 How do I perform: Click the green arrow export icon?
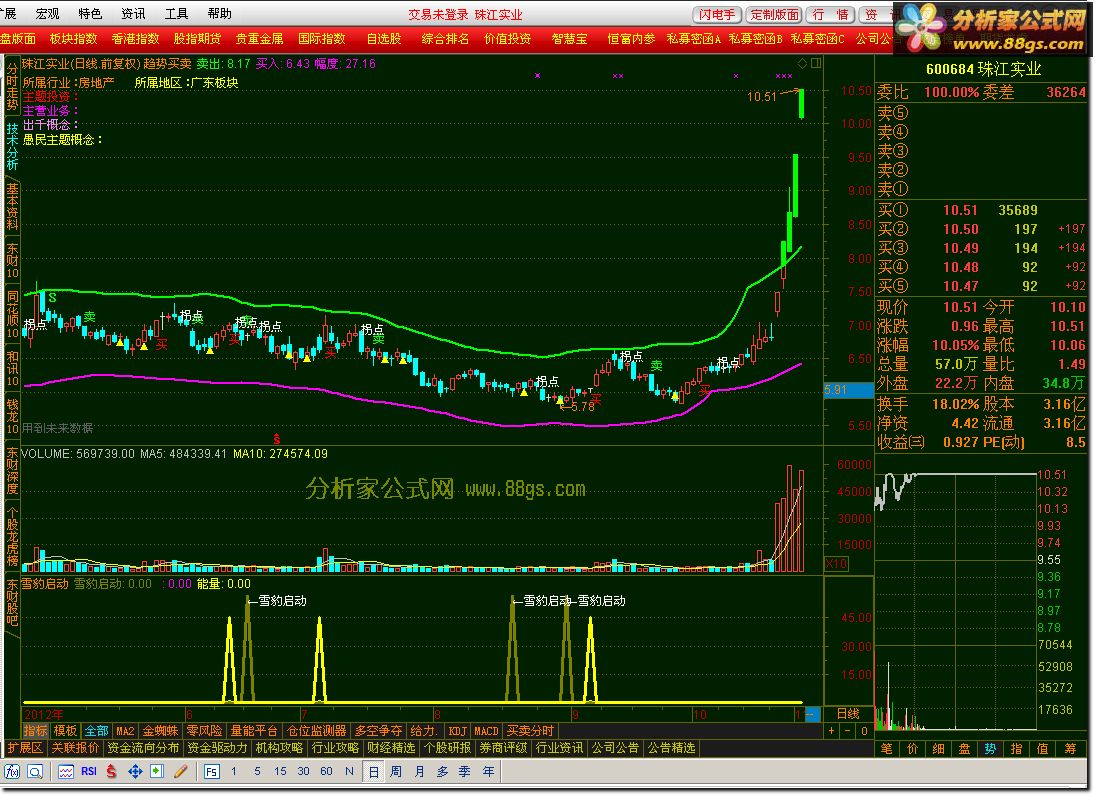click(x=157, y=772)
